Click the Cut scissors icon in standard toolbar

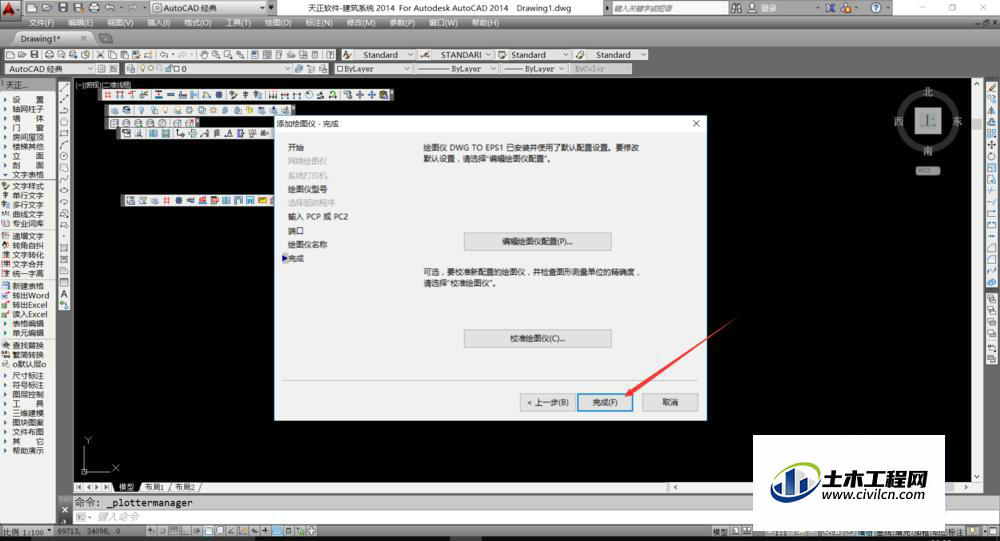[x=101, y=55]
